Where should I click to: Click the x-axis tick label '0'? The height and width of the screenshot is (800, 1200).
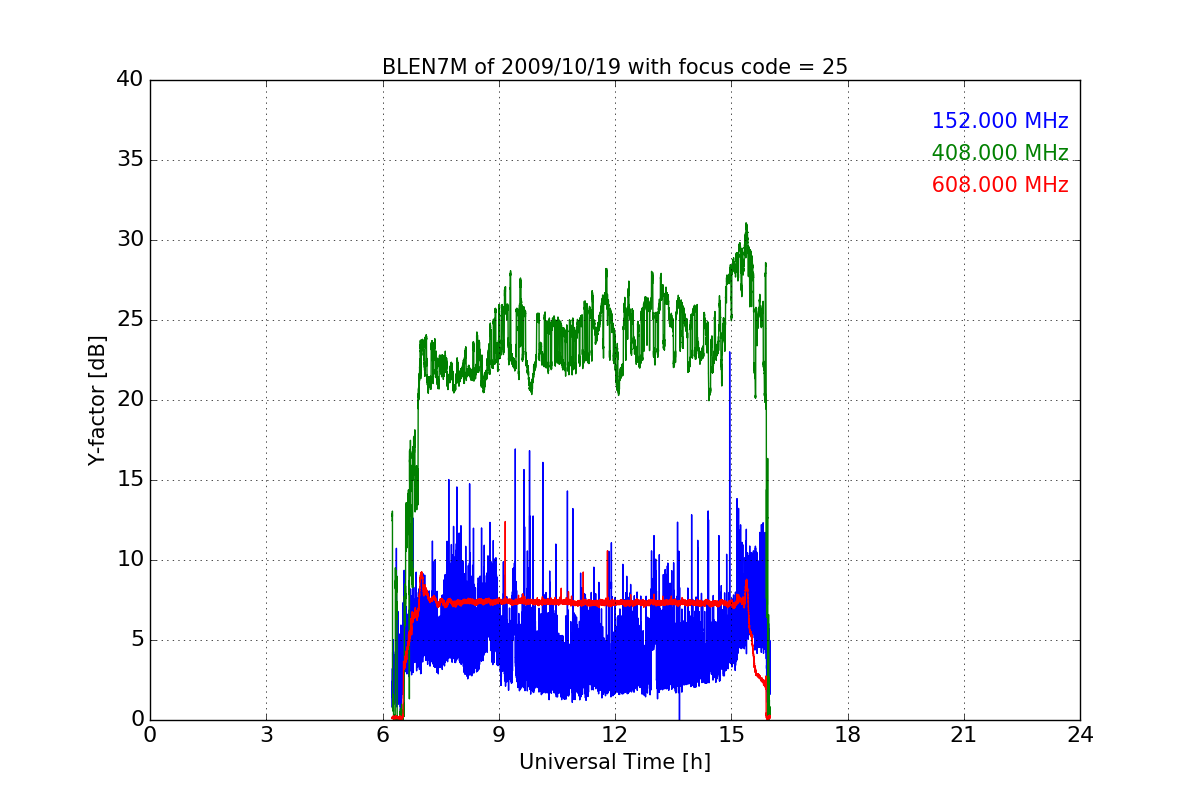(150, 735)
